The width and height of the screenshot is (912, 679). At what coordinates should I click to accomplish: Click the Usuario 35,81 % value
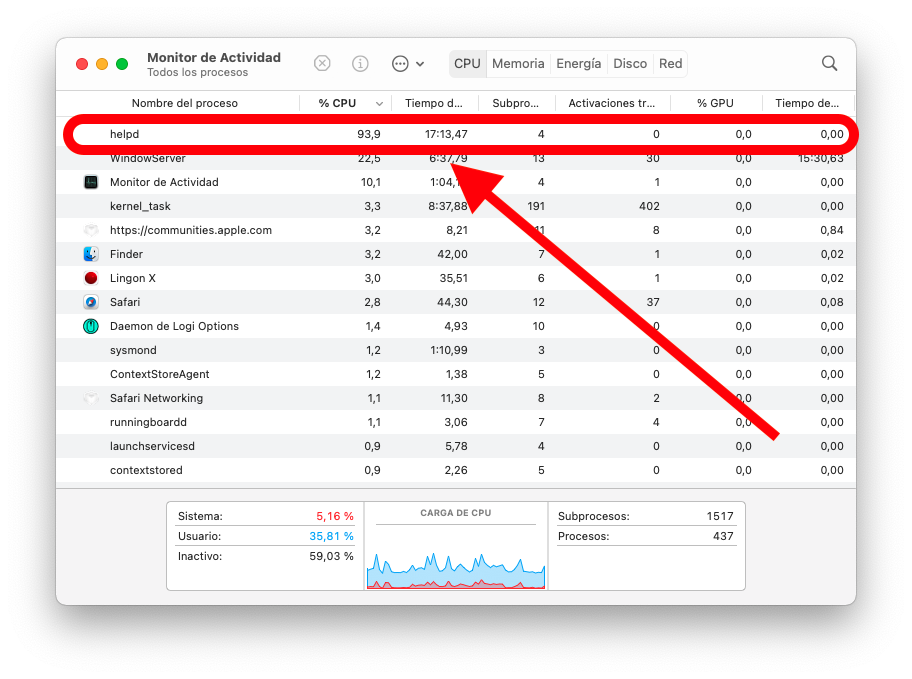[332, 536]
